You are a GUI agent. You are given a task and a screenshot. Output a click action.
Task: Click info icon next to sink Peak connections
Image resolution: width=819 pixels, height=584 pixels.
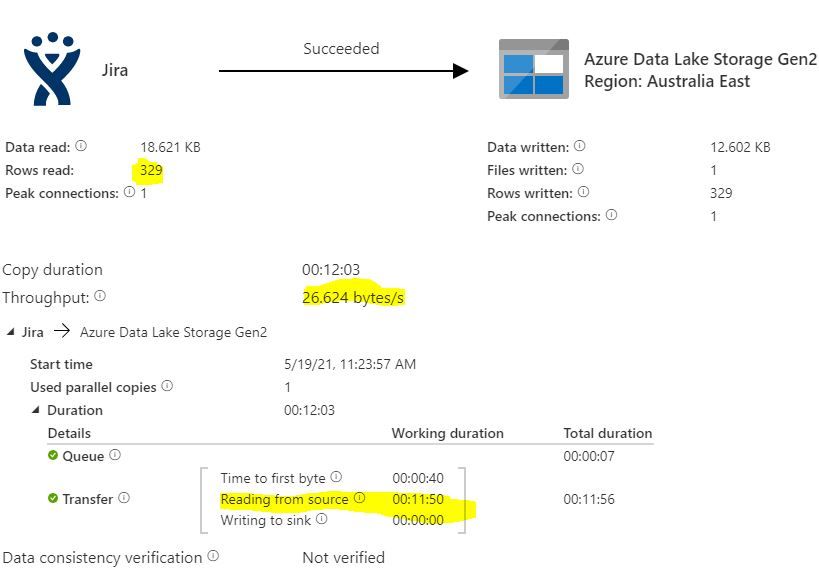point(611,215)
